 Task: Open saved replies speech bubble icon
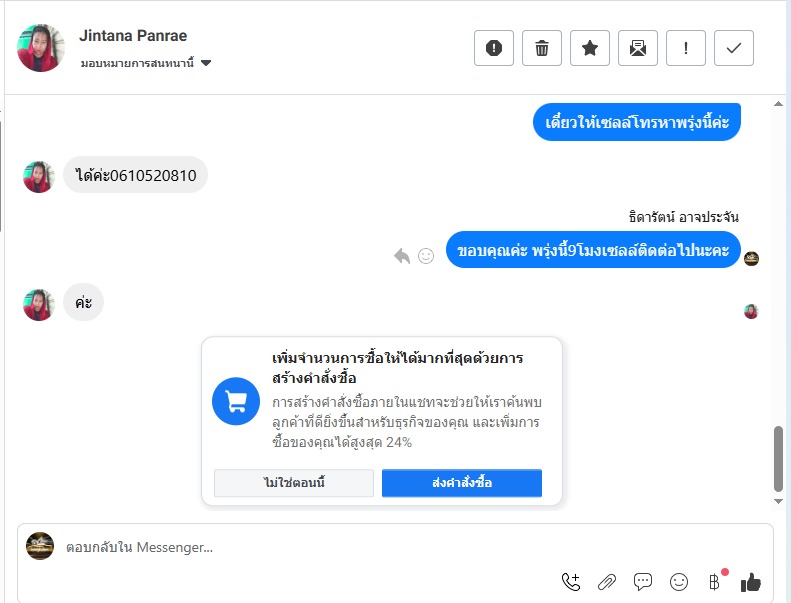pyautogui.click(x=643, y=582)
